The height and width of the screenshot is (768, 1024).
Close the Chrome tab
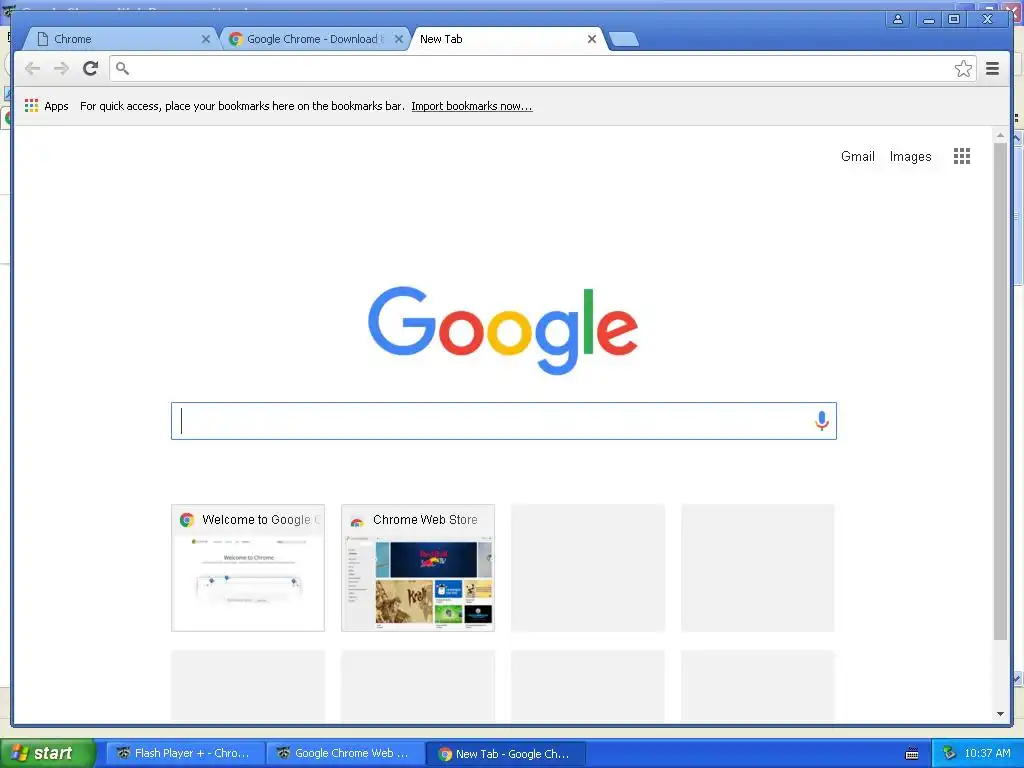(206, 39)
